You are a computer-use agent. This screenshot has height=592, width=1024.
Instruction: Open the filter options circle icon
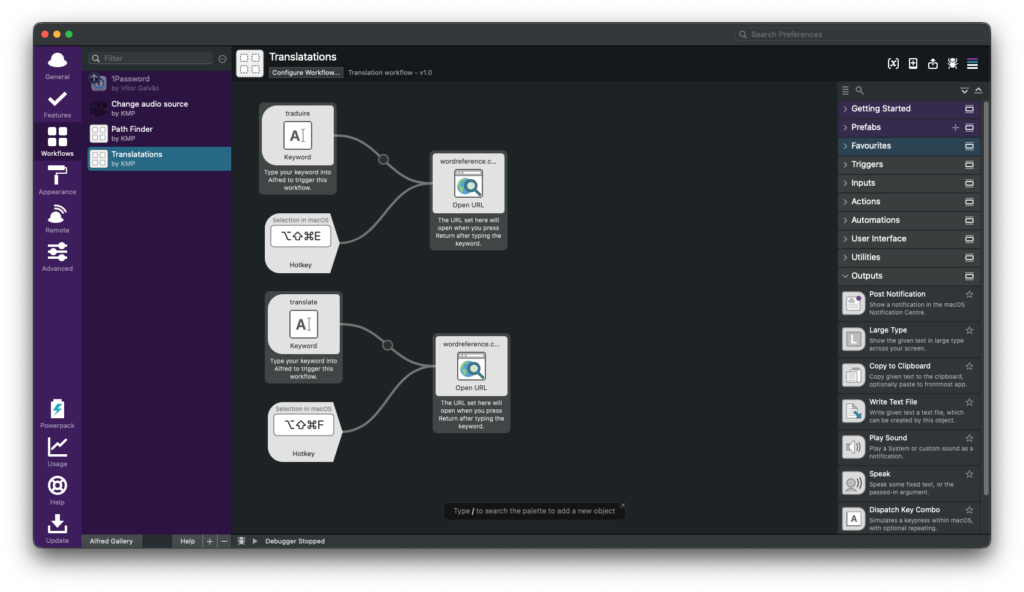[223, 59]
